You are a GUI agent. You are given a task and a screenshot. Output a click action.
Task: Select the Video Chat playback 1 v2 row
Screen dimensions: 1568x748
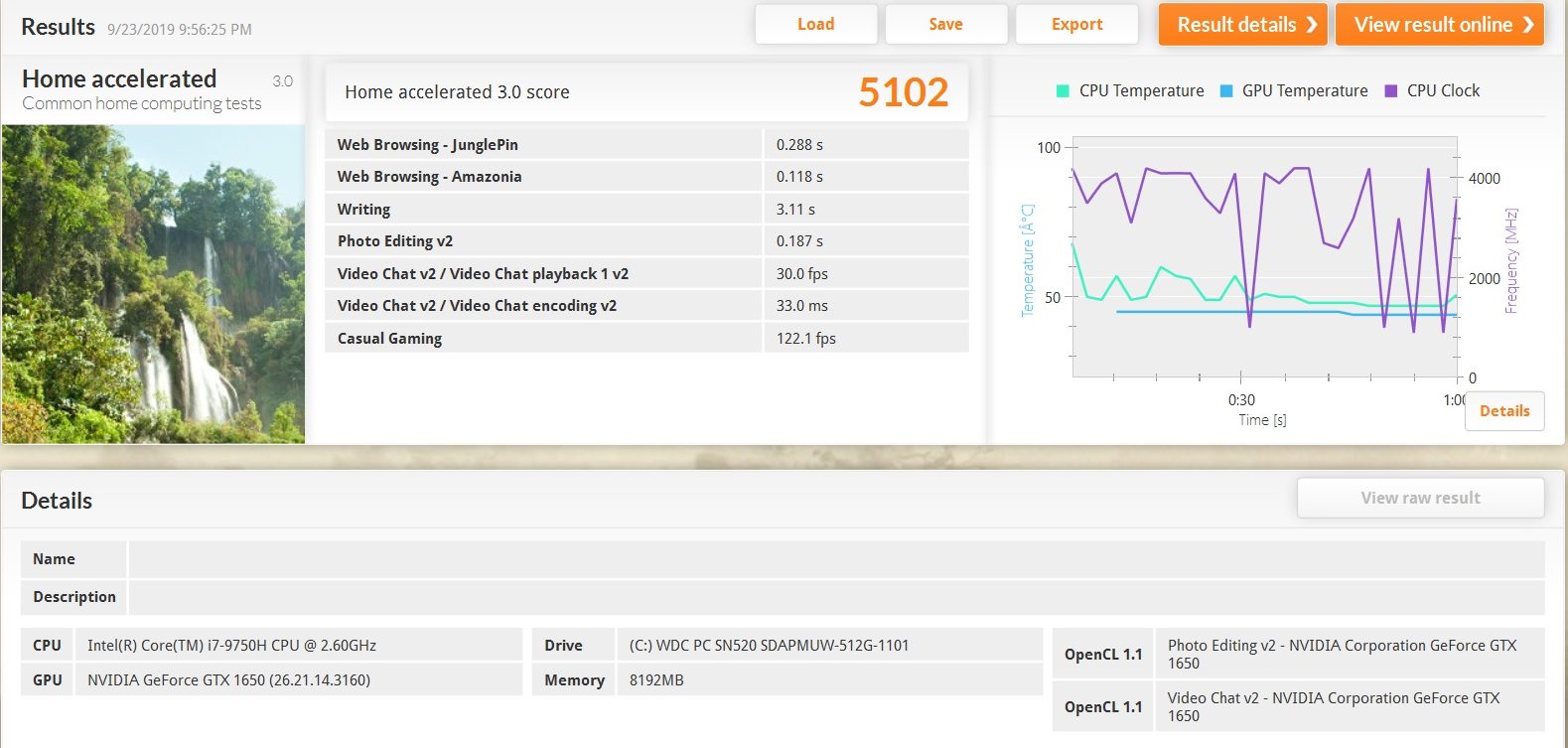tap(646, 274)
